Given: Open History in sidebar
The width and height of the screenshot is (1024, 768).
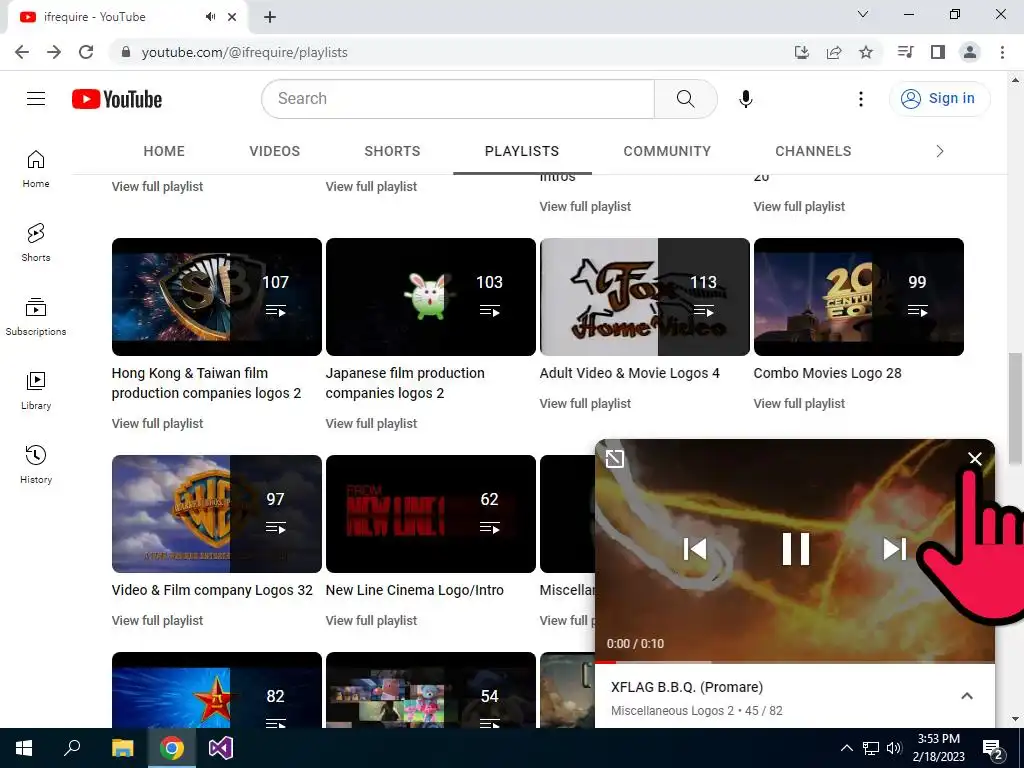Looking at the screenshot, I should point(36,464).
